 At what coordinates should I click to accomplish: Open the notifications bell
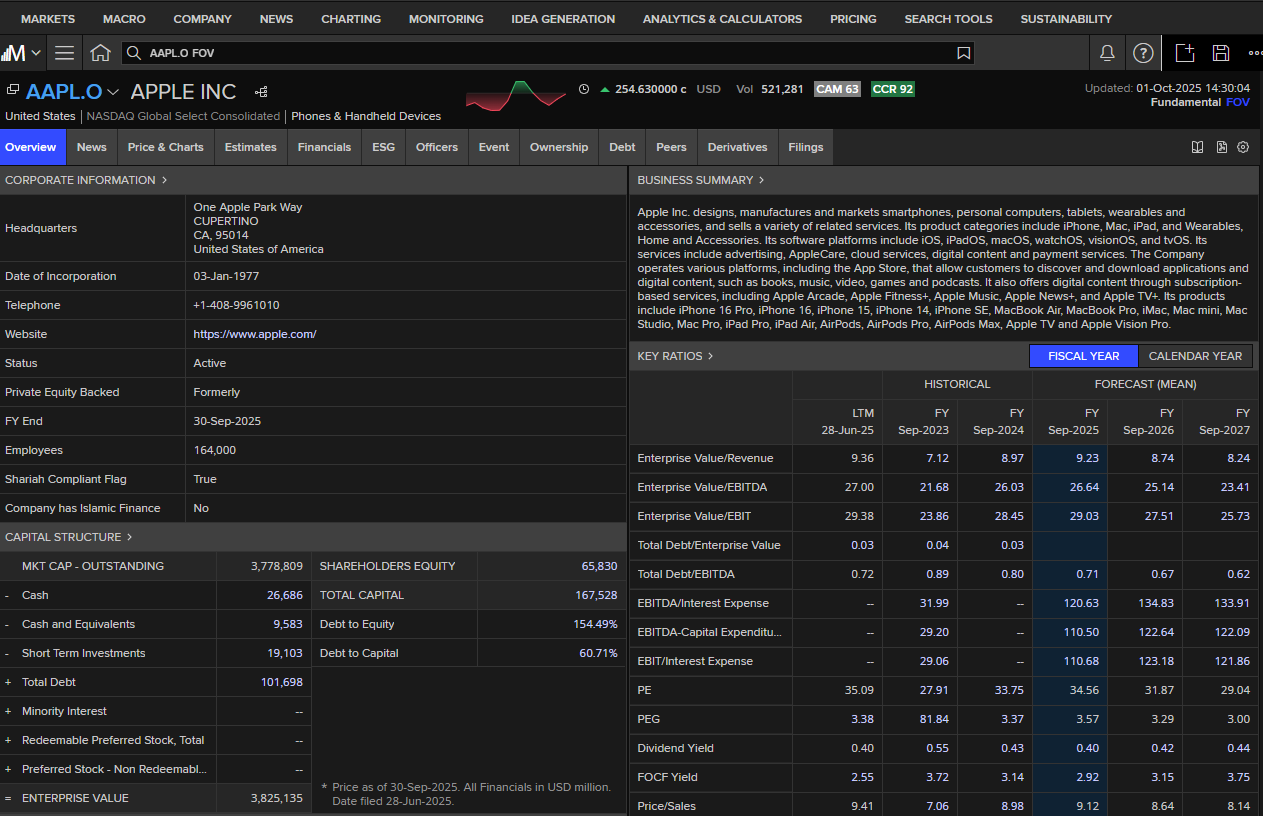1107,53
